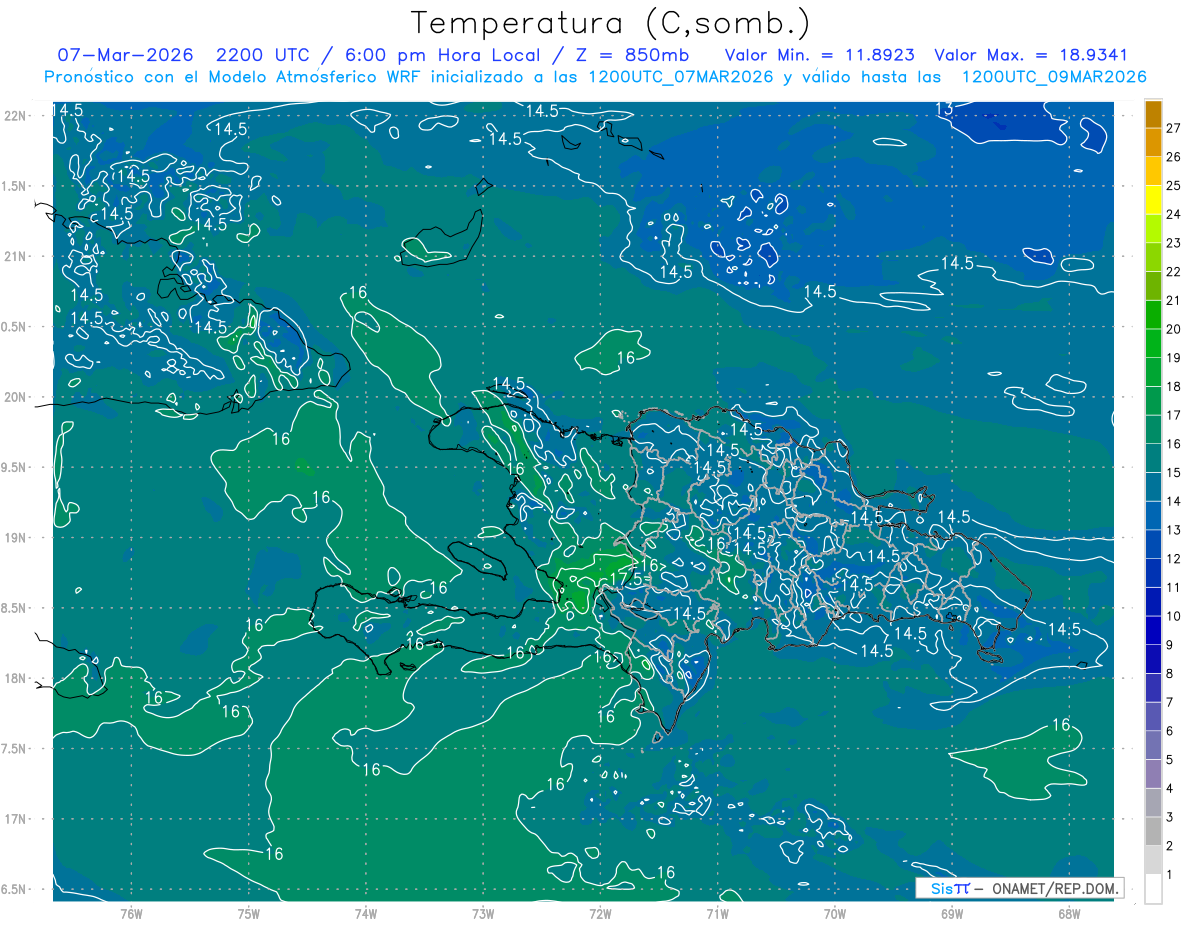Pick the white swatch at legend bottom
The height and width of the screenshot is (927, 1200).
pos(1153,889)
